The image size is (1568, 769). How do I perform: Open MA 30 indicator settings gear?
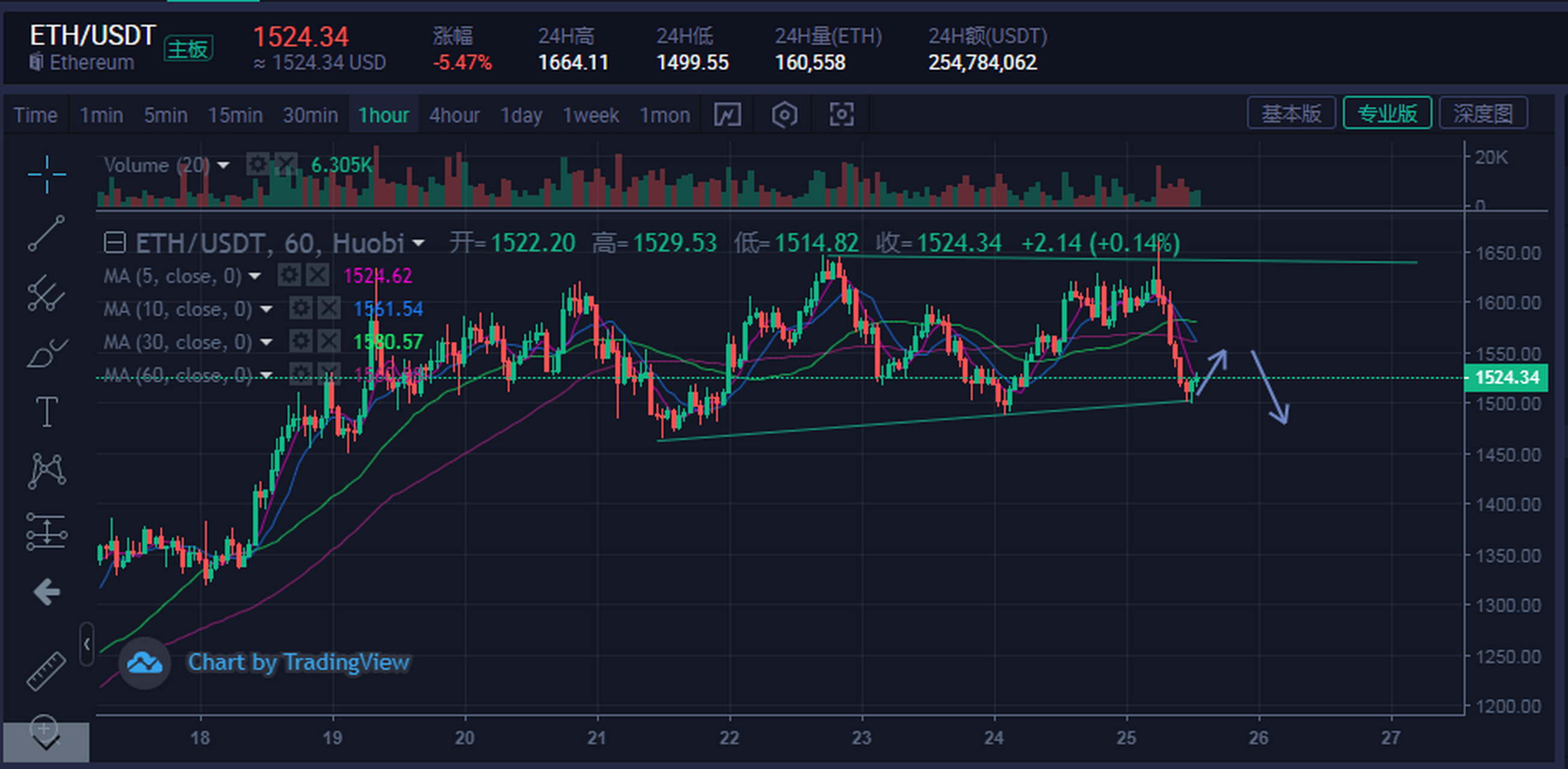[x=300, y=341]
